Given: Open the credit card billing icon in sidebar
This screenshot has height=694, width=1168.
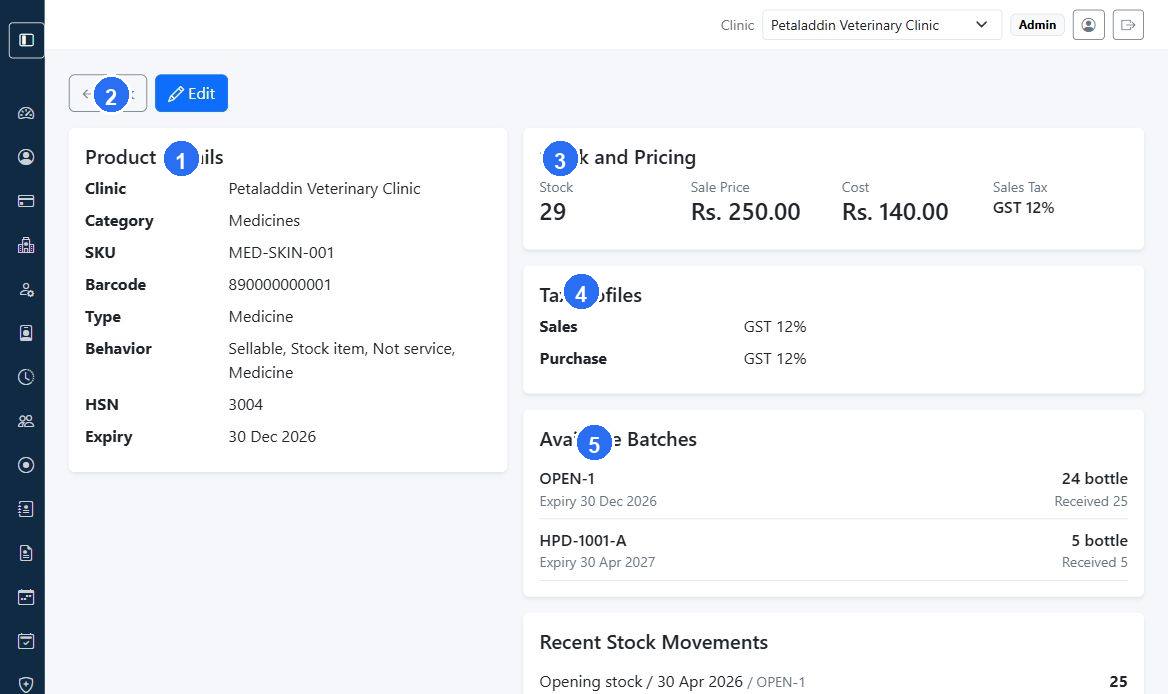Looking at the screenshot, I should click(x=26, y=201).
